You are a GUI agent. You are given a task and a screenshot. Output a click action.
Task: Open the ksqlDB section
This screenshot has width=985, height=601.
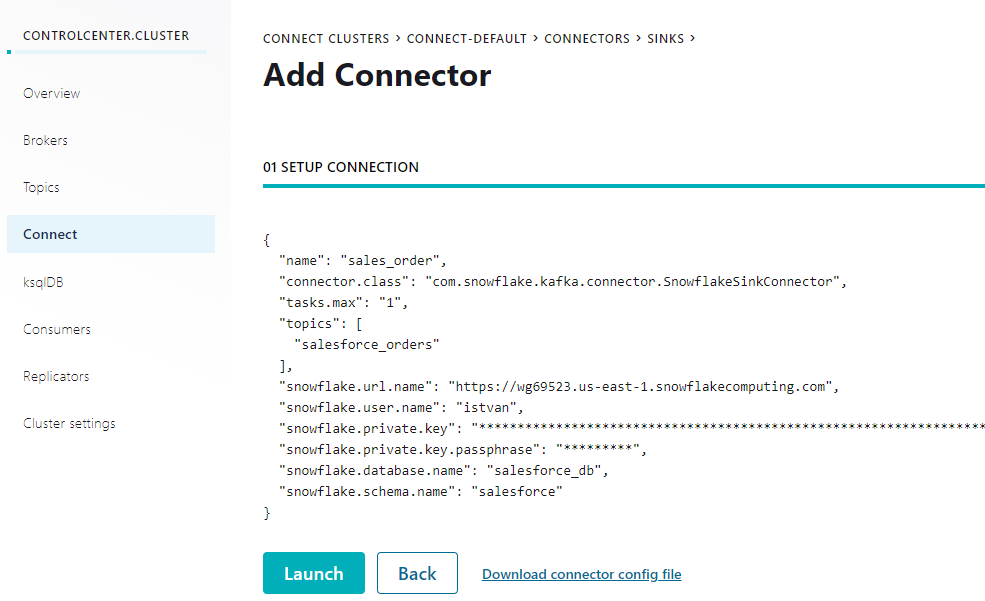(43, 282)
